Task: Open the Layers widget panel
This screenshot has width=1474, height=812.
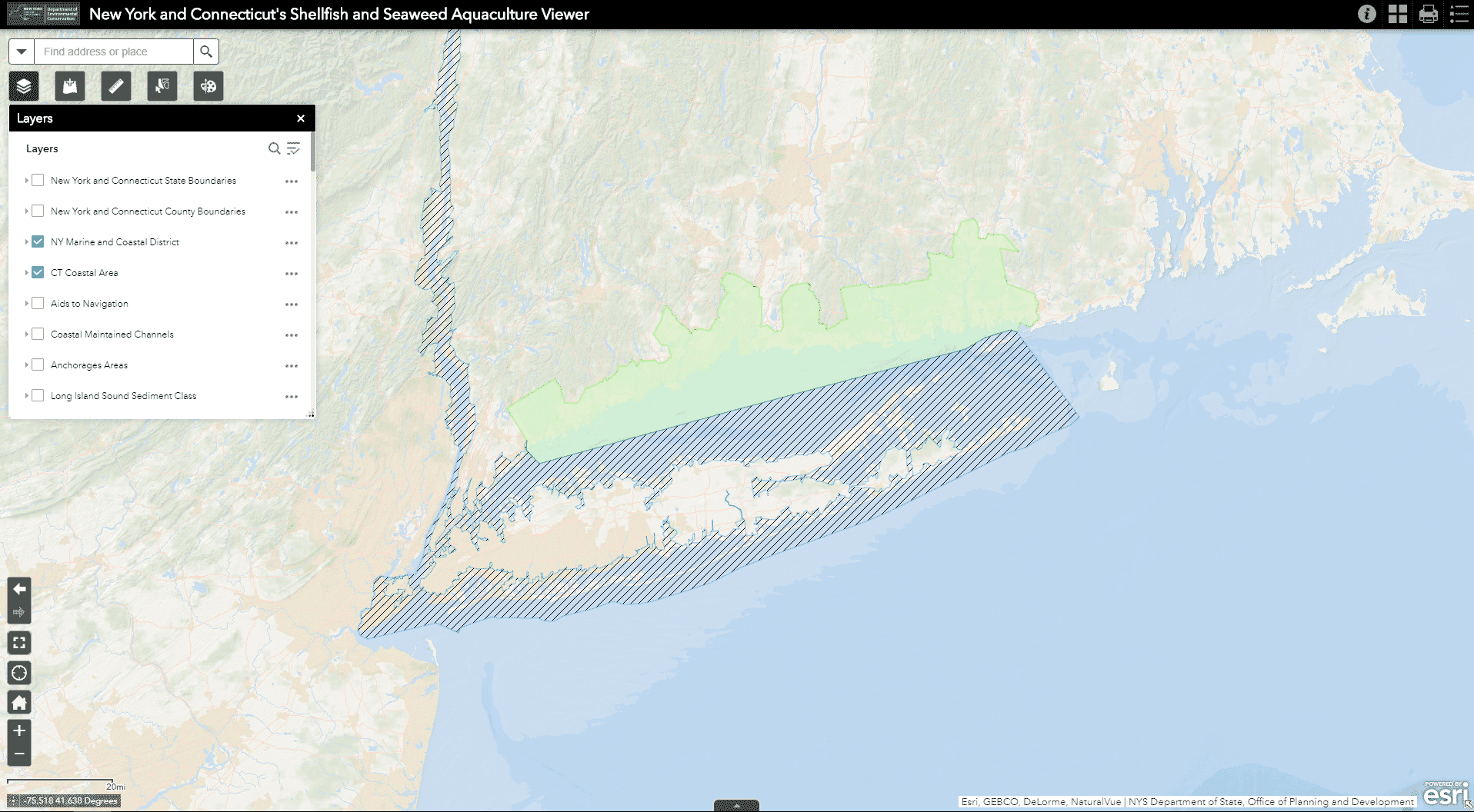Action: 22,86
